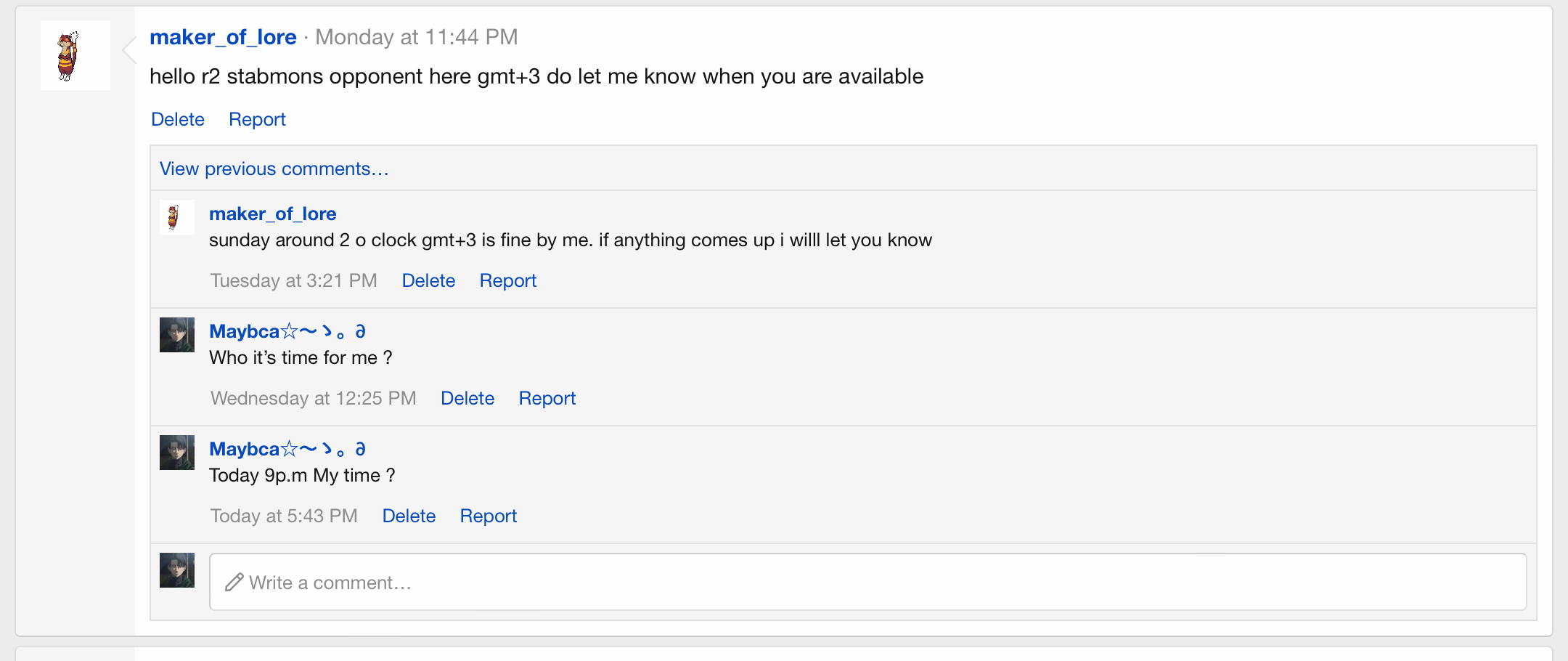Delete the Tuesday 3:21 PM comment
1568x661 pixels.
tap(428, 280)
